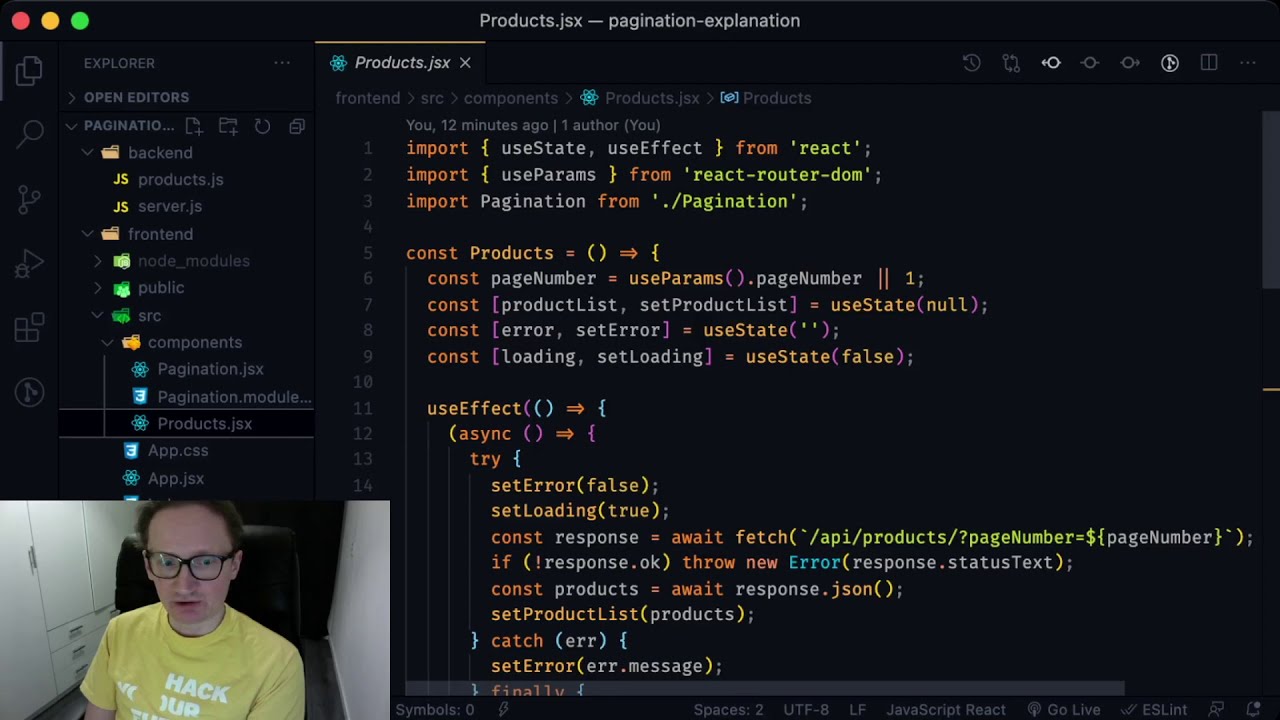Refresh the explorer file tree
The image size is (1280, 720).
coord(262,126)
